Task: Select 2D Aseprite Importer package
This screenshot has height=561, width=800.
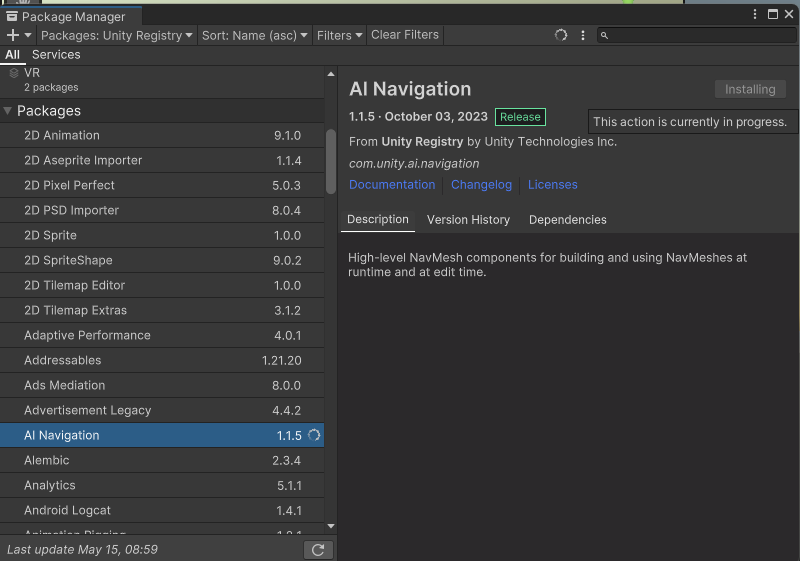Action: click(162, 160)
